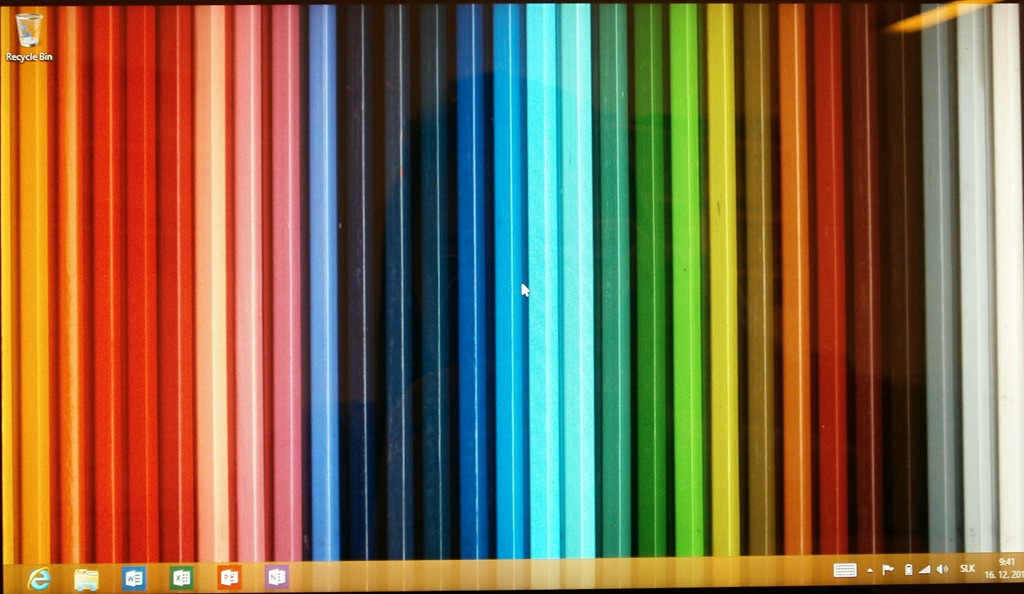The width and height of the screenshot is (1024, 594).
Task: Click the 9:41 clock time
Action: point(1007,562)
